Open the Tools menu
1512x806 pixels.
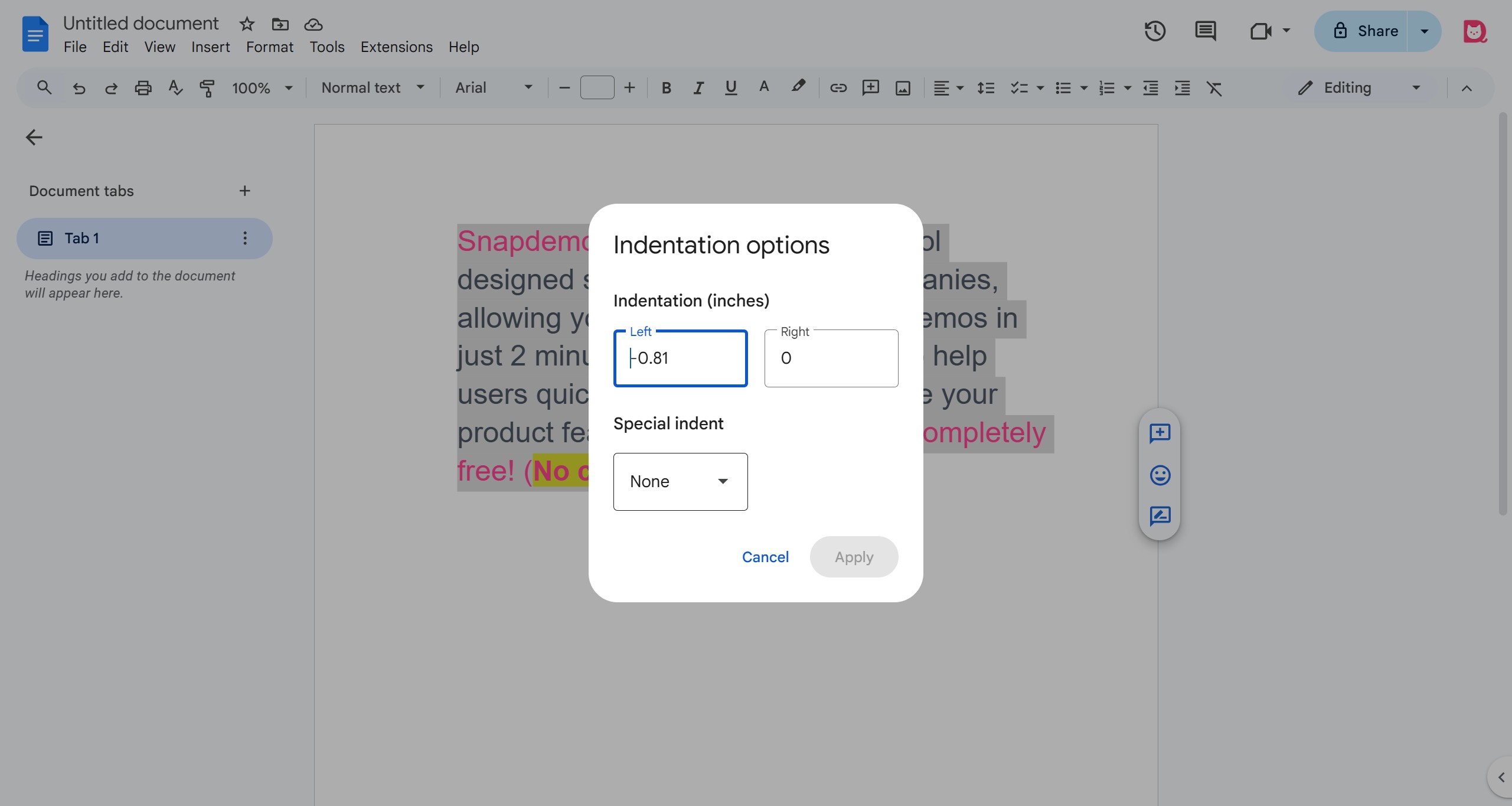click(327, 47)
